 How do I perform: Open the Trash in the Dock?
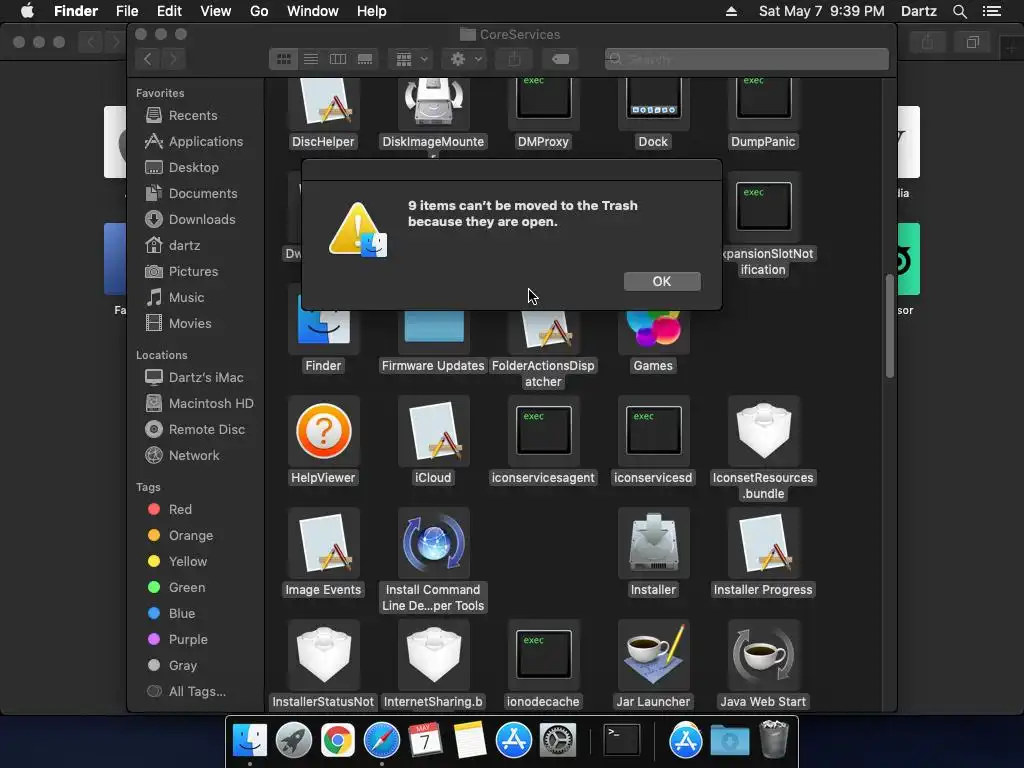click(x=775, y=739)
